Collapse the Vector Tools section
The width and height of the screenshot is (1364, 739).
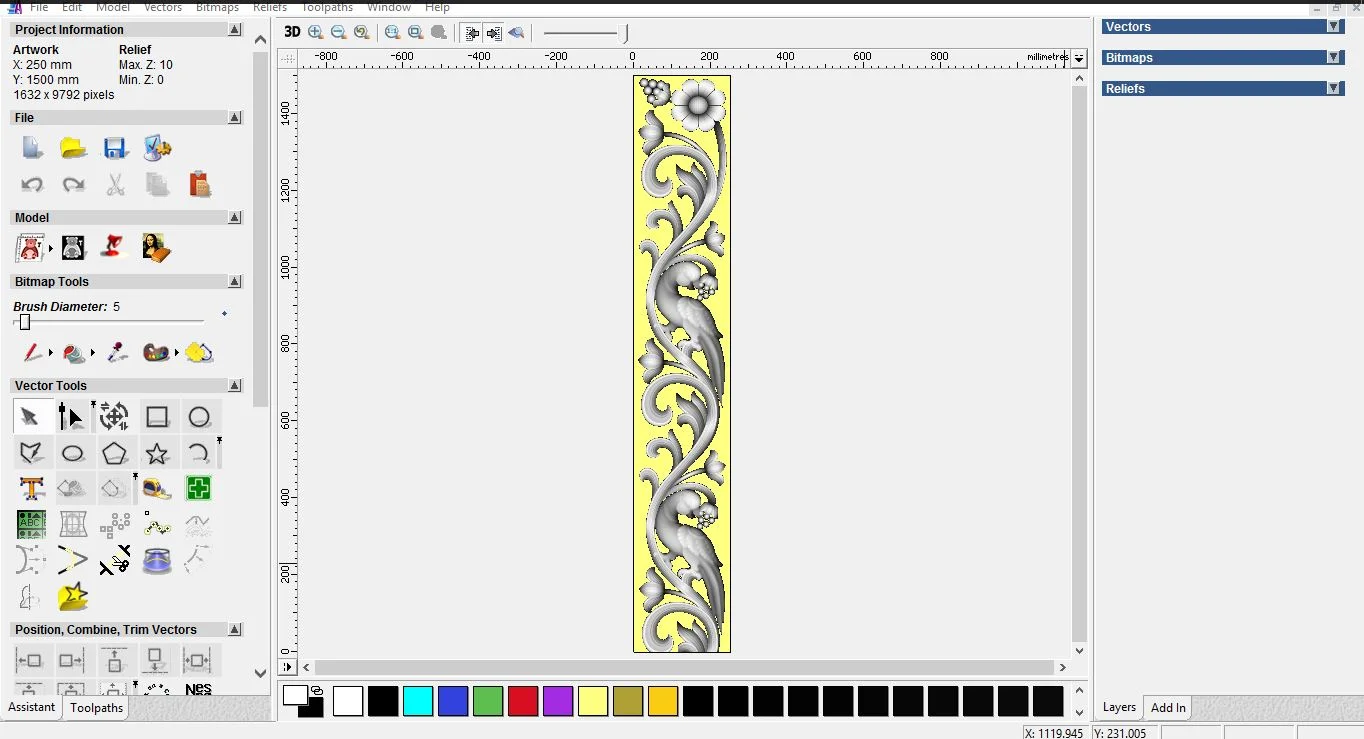coord(235,386)
